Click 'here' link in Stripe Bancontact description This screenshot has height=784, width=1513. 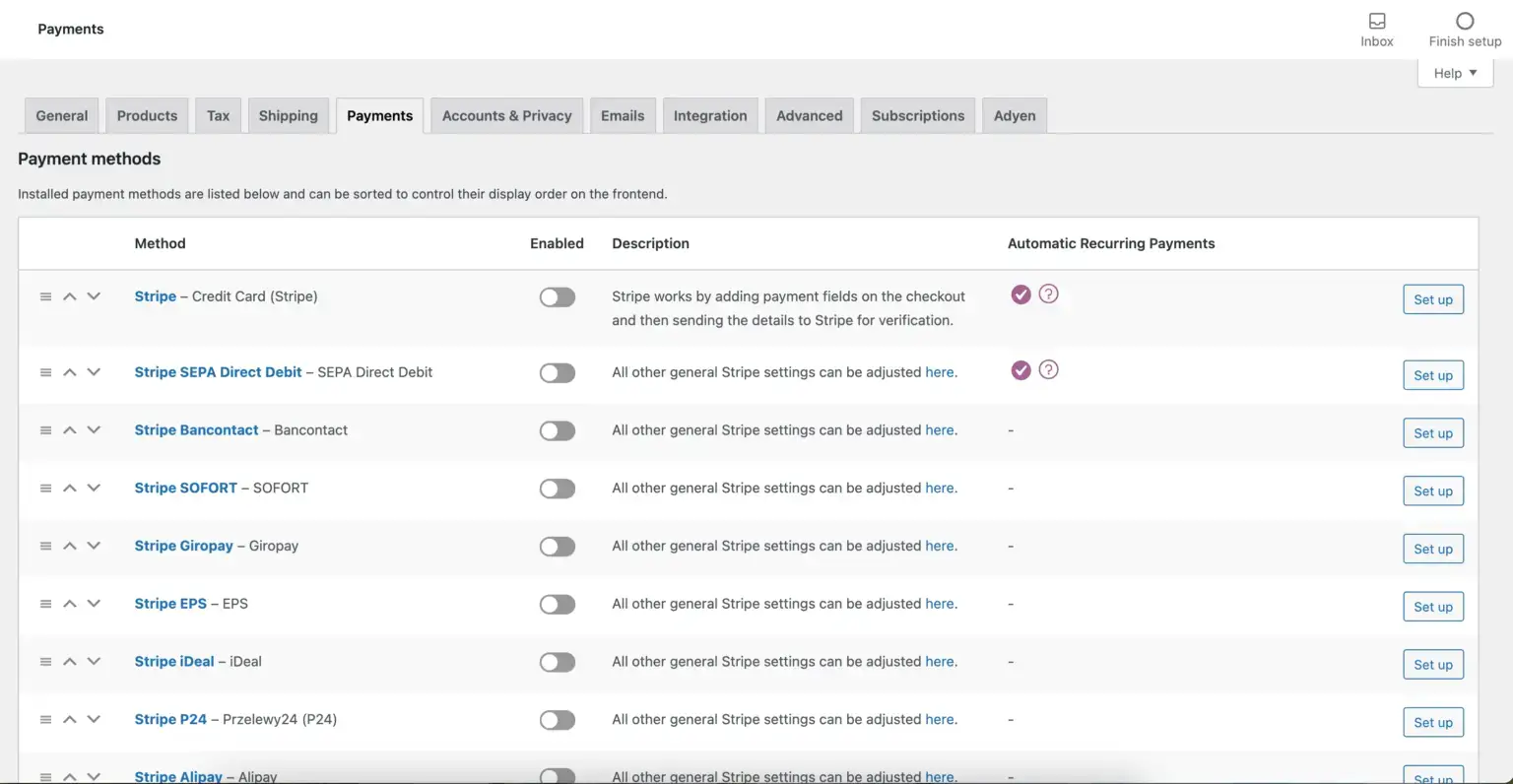click(940, 430)
